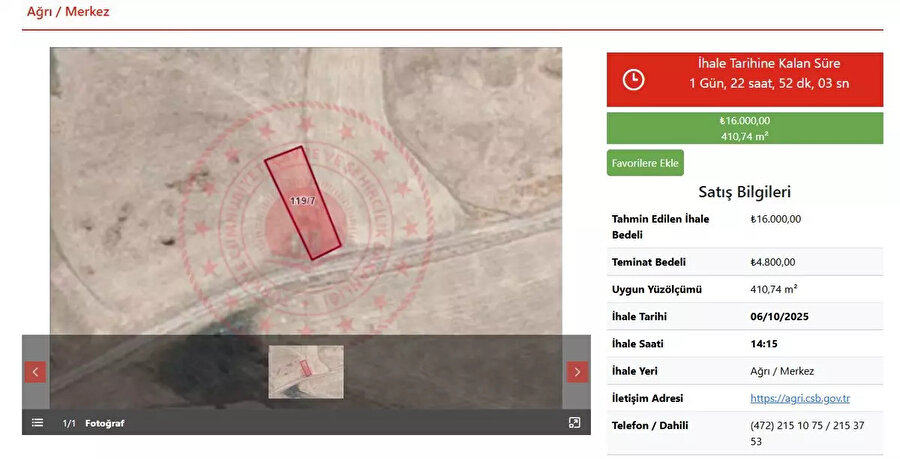This screenshot has width=900, height=459.
Task: Advance to the next photo using the right arrow
Action: pos(577,372)
